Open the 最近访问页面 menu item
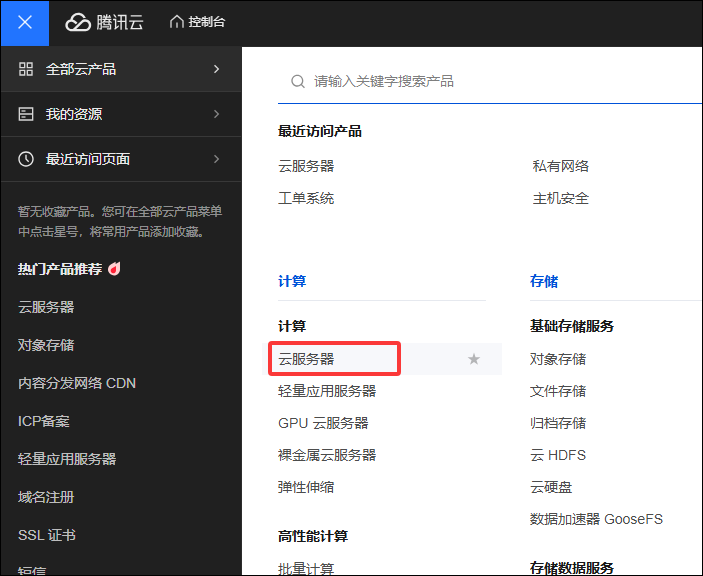703x576 pixels. click(121, 159)
